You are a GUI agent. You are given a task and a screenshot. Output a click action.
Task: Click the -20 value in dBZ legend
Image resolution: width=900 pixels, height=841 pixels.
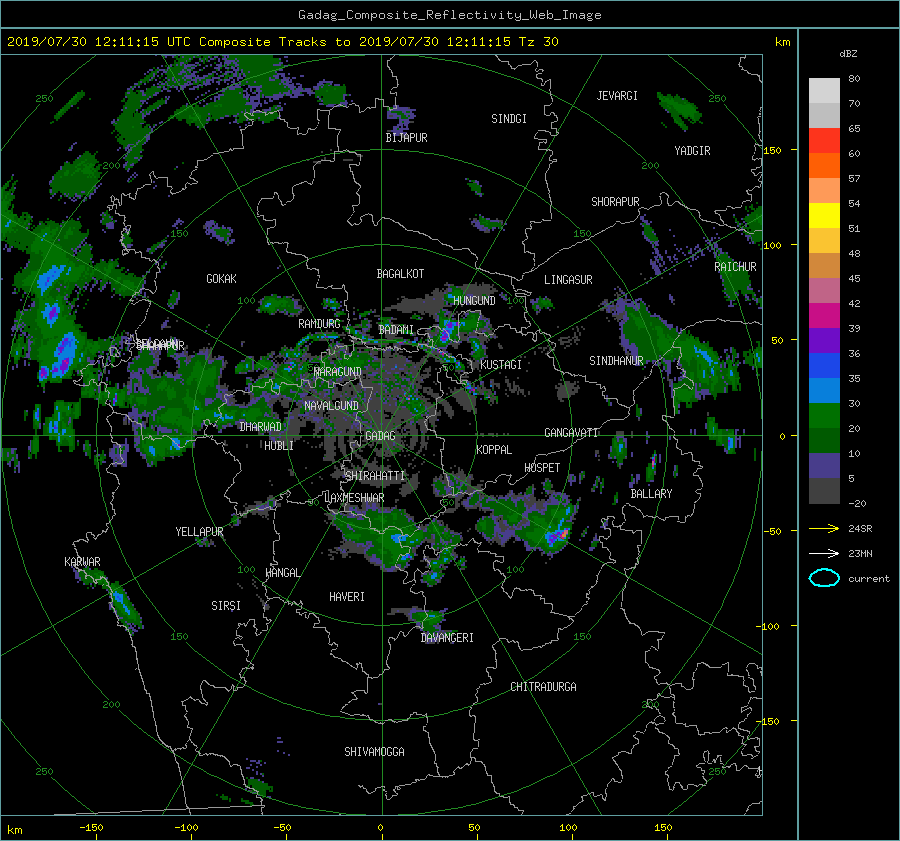point(857,503)
